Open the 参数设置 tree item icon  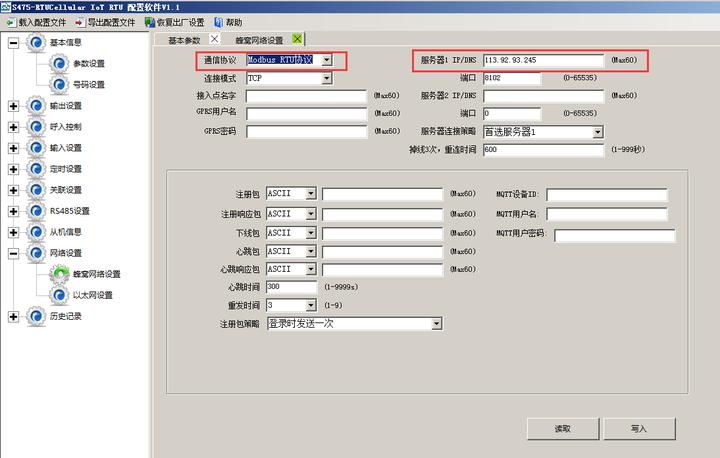click(59, 63)
